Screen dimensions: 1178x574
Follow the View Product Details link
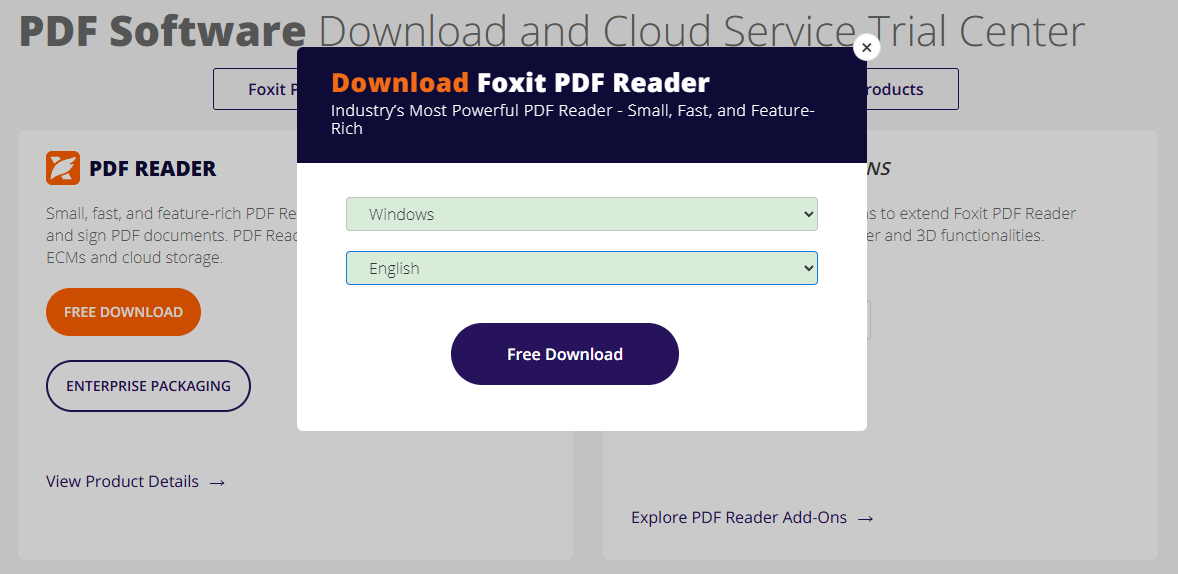[x=122, y=482]
